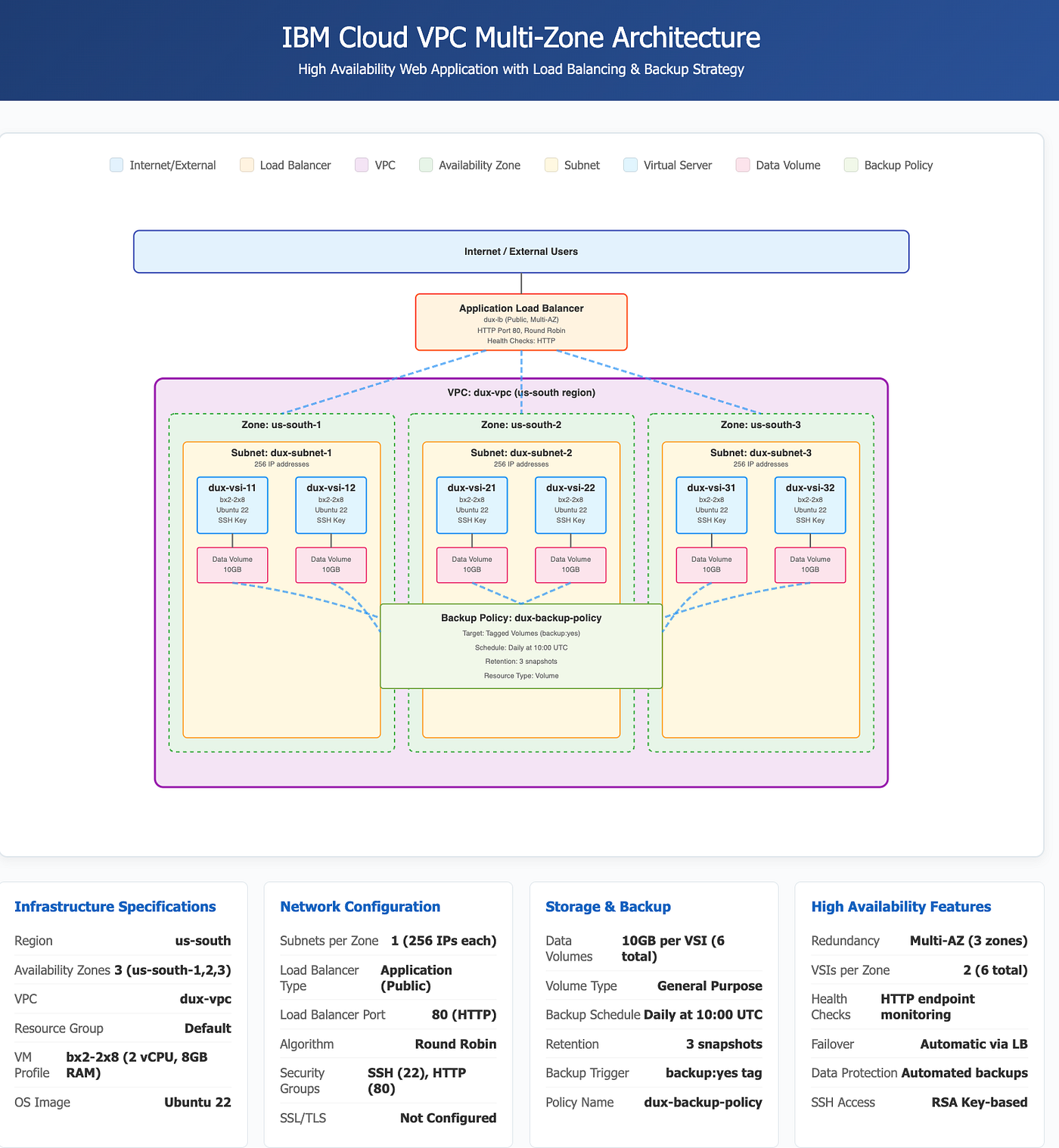
Task: Click the Virtual Server legend swatch
Action: tap(631, 165)
